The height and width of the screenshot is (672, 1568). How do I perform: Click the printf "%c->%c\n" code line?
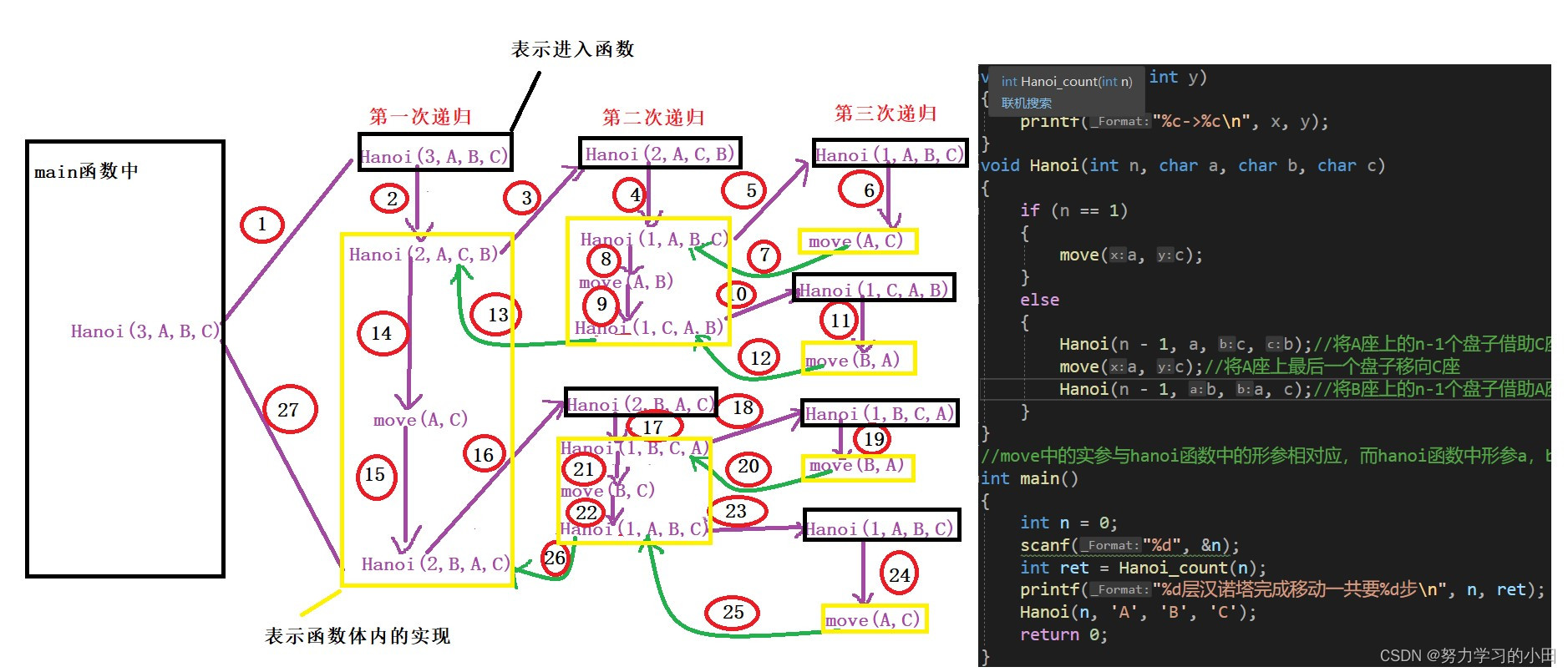[x=1174, y=122]
